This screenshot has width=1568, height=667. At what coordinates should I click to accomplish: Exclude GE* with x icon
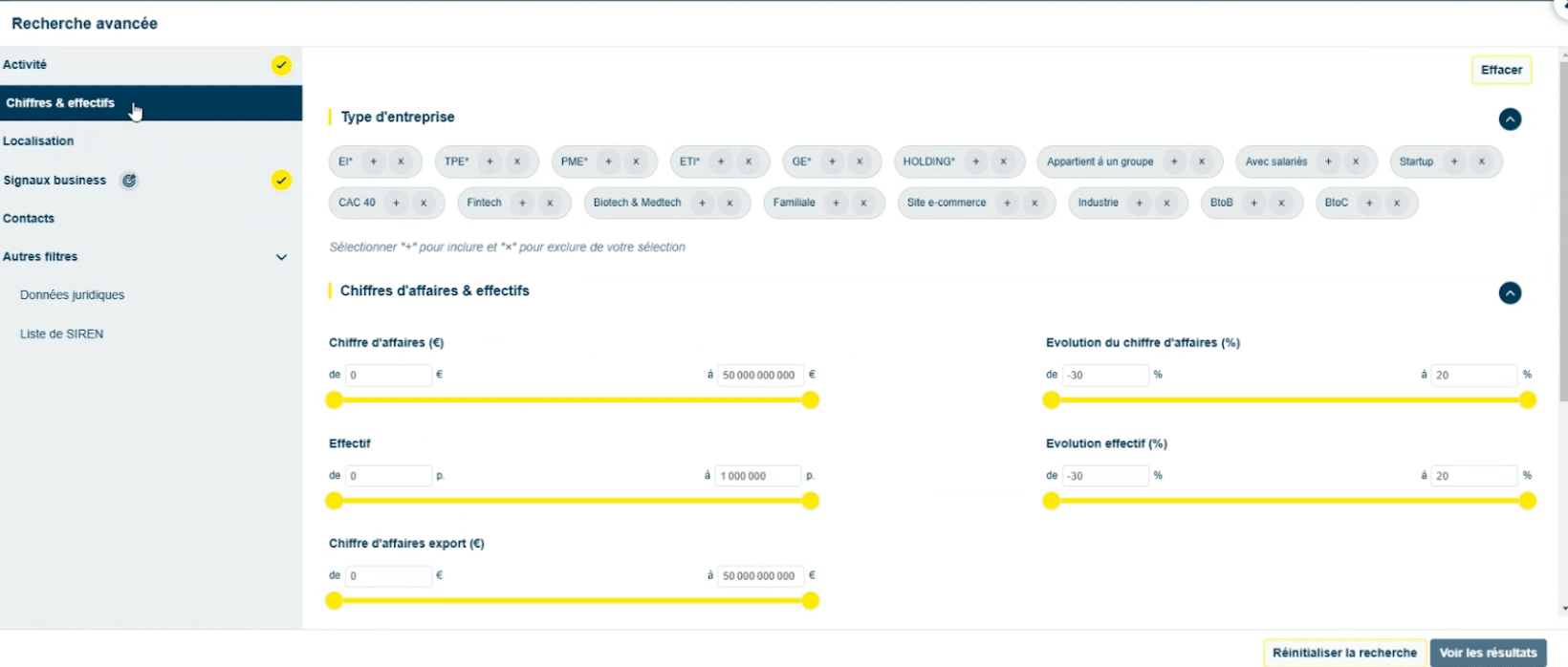[860, 161]
